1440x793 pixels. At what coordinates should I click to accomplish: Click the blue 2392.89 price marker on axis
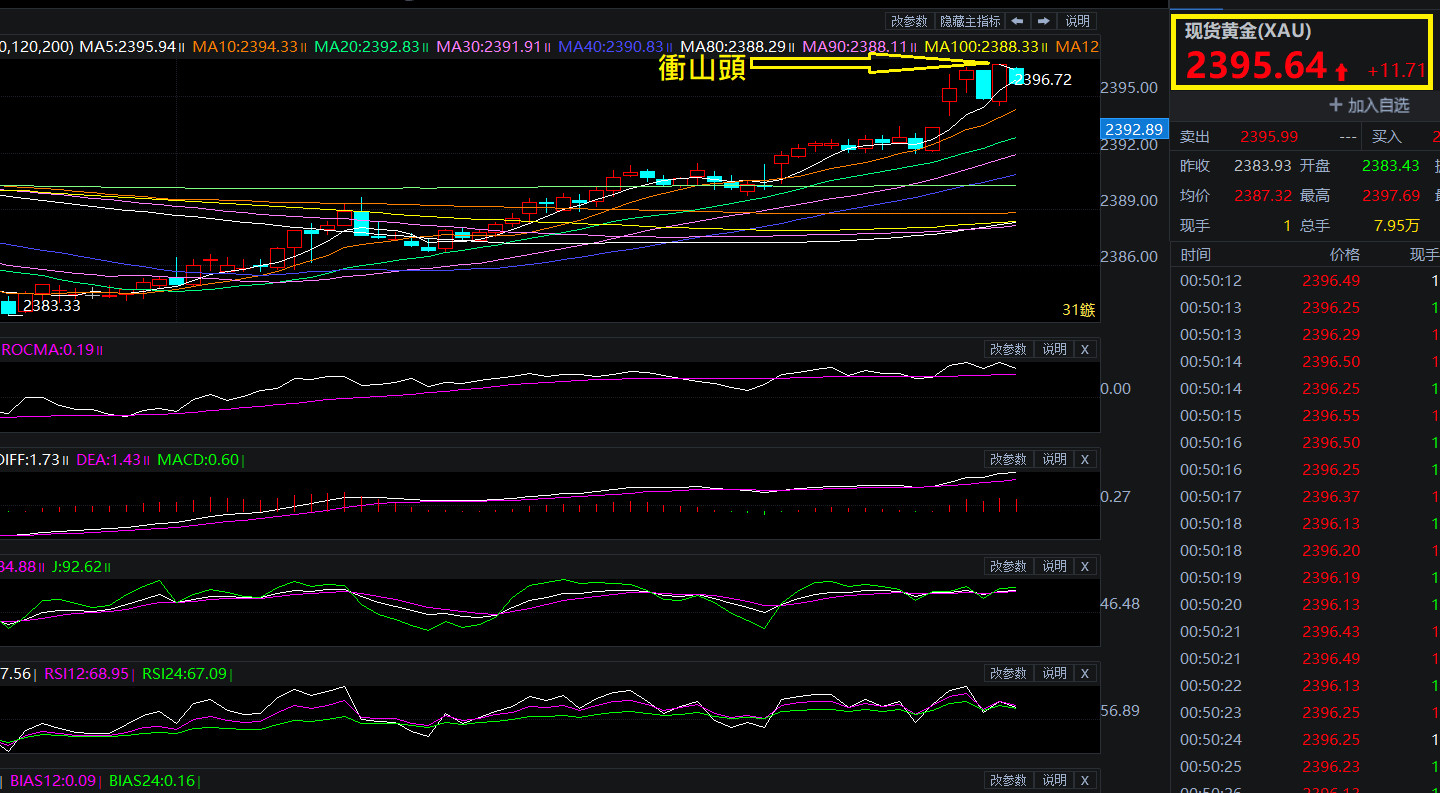click(1133, 129)
